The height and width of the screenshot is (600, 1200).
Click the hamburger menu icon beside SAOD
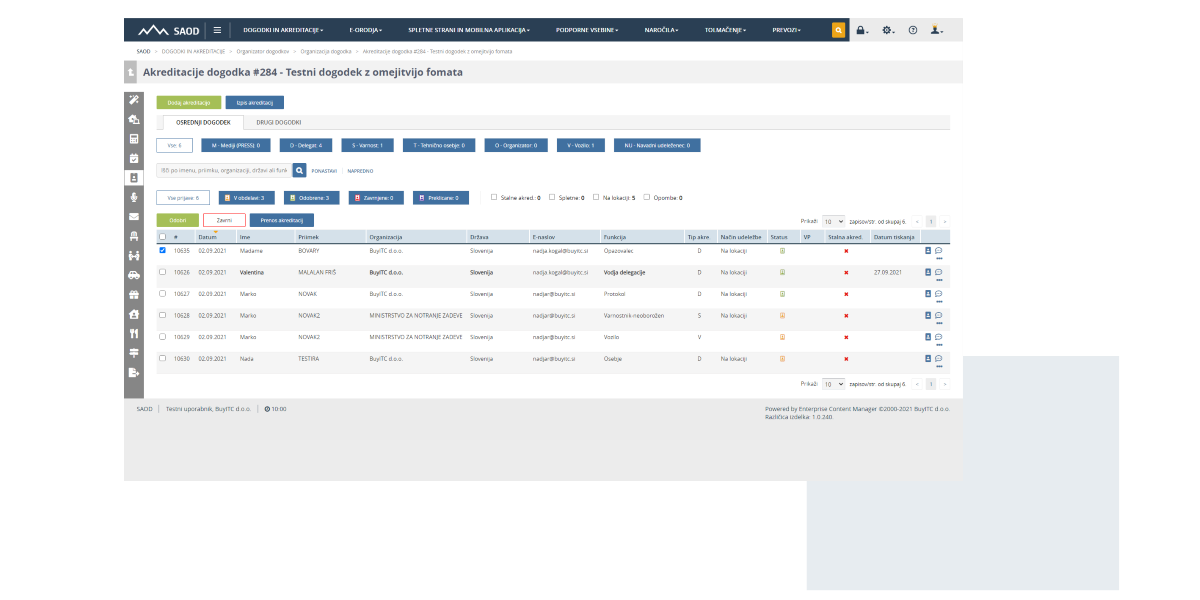(x=217, y=30)
